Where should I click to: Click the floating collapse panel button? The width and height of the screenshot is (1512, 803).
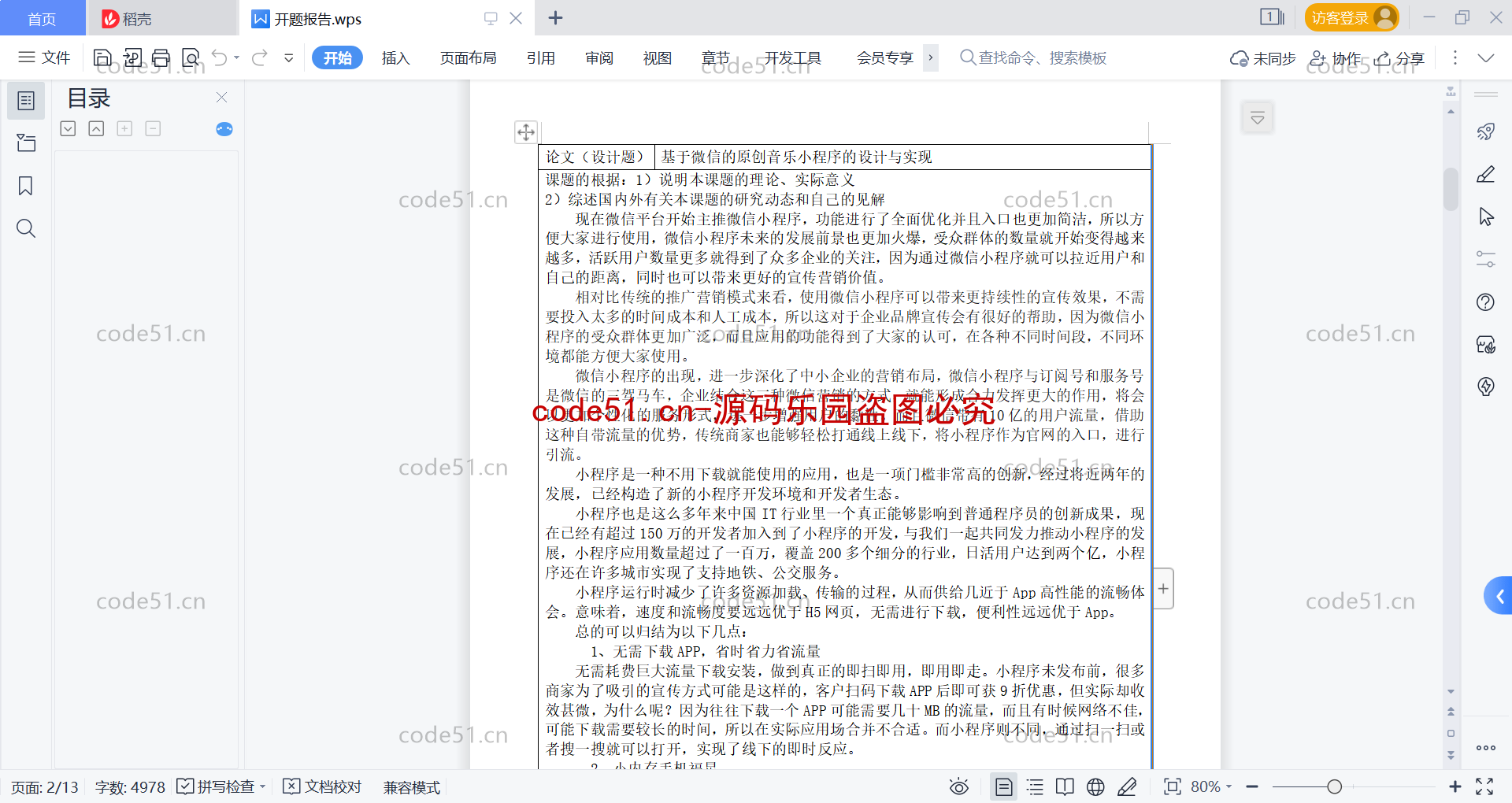click(1258, 118)
